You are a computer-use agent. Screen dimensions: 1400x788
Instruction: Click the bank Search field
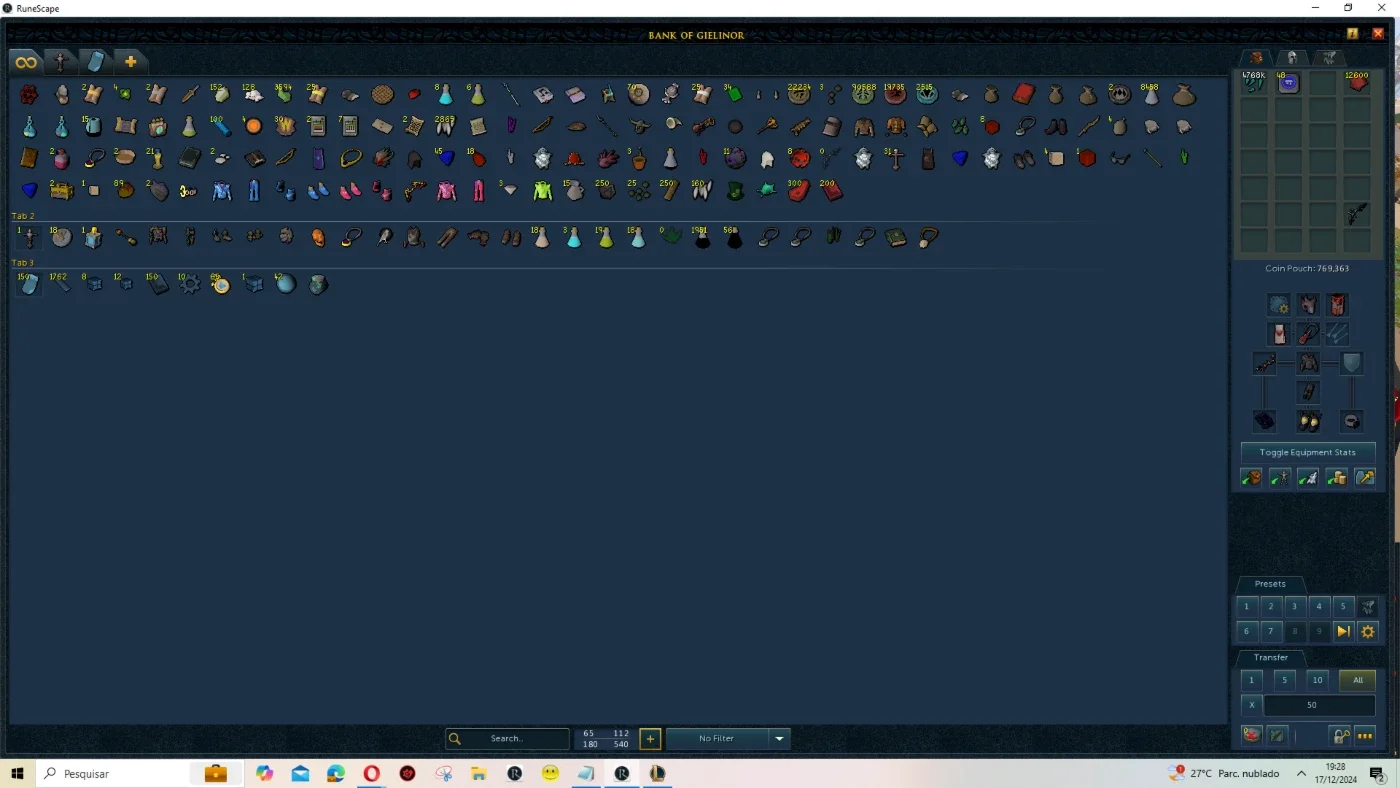pos(507,739)
